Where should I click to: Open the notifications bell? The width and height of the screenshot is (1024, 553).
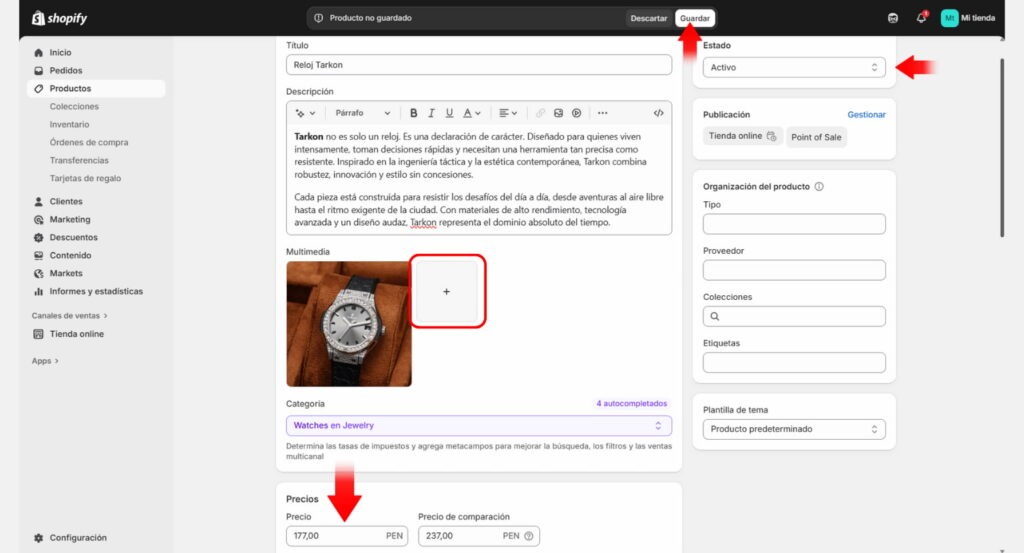click(x=921, y=18)
